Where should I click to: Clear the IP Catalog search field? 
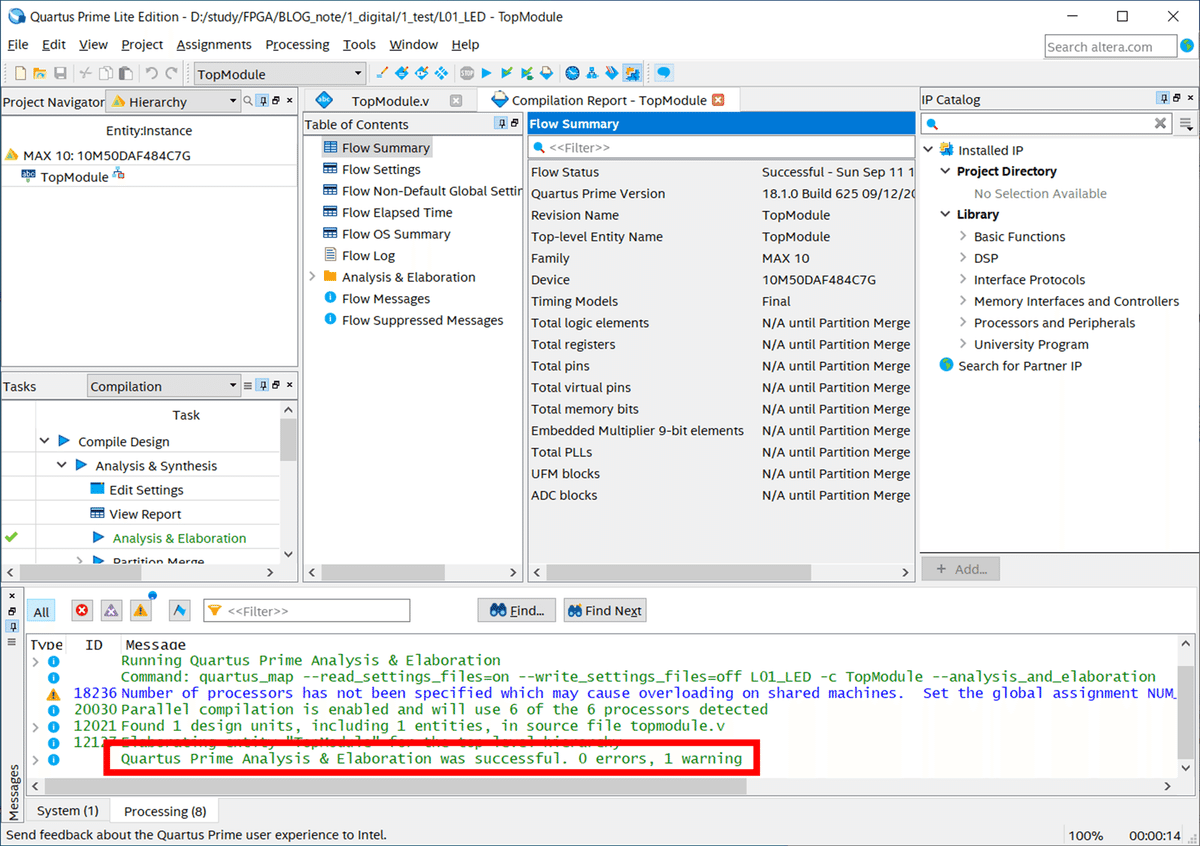click(1160, 124)
